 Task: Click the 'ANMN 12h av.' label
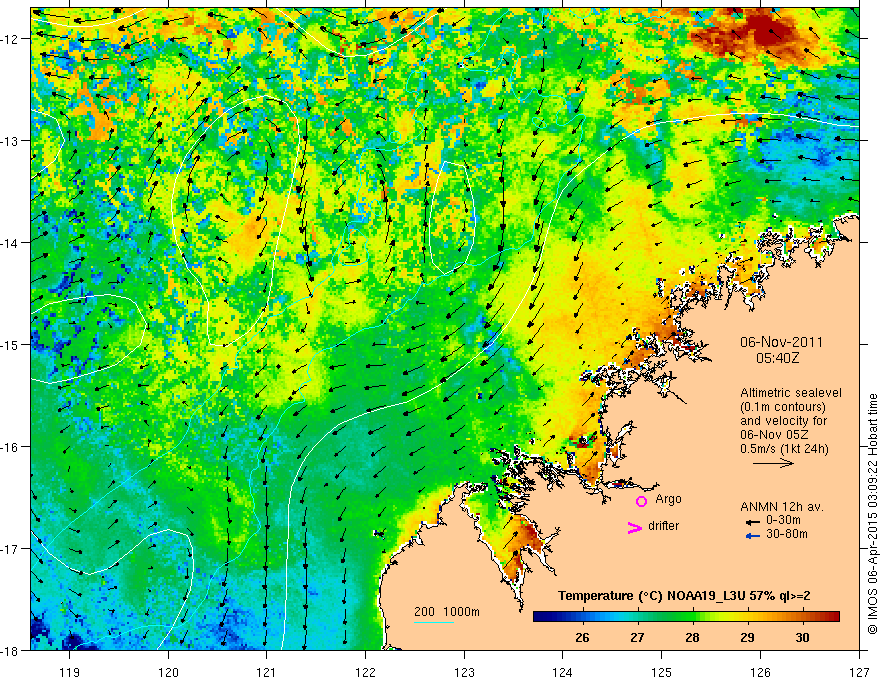[x=782, y=507]
